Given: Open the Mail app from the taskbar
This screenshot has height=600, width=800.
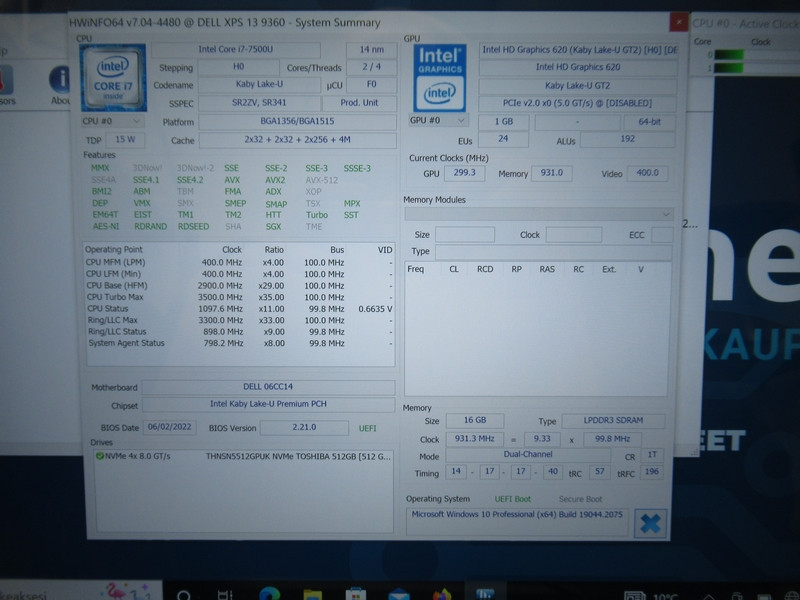Looking at the screenshot, I should (398, 595).
